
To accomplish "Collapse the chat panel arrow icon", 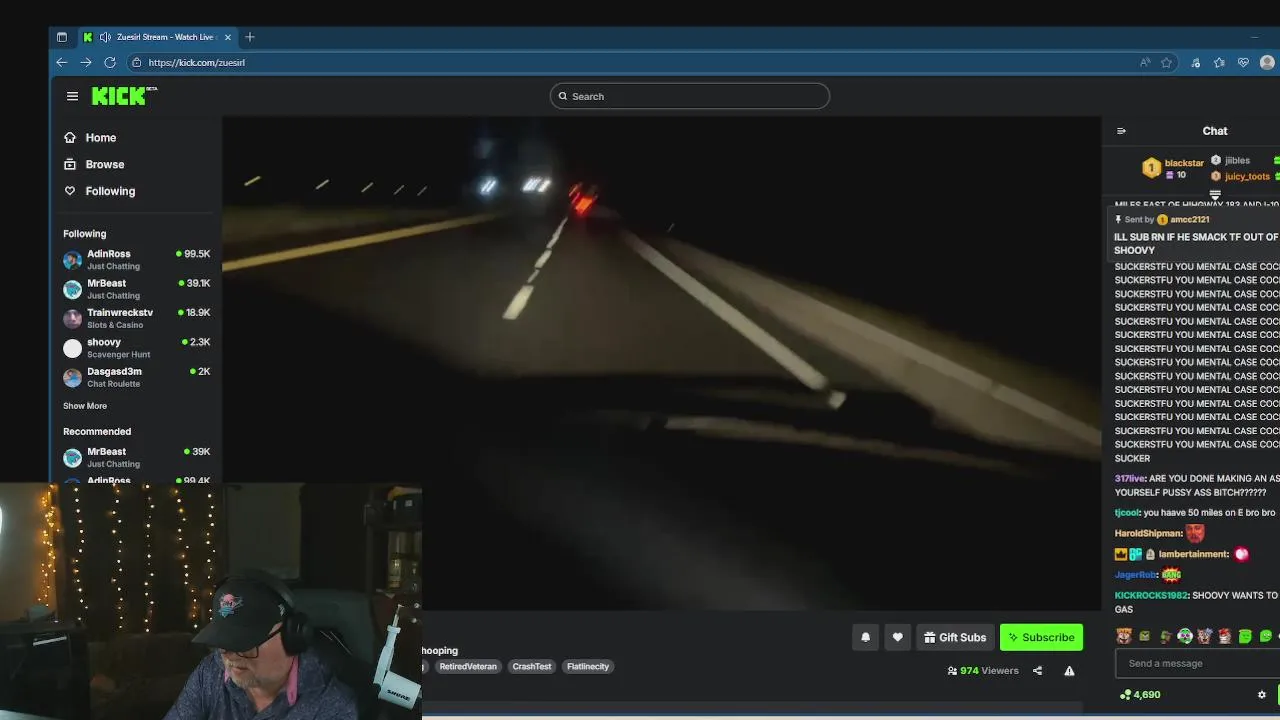I will coord(1121,131).
